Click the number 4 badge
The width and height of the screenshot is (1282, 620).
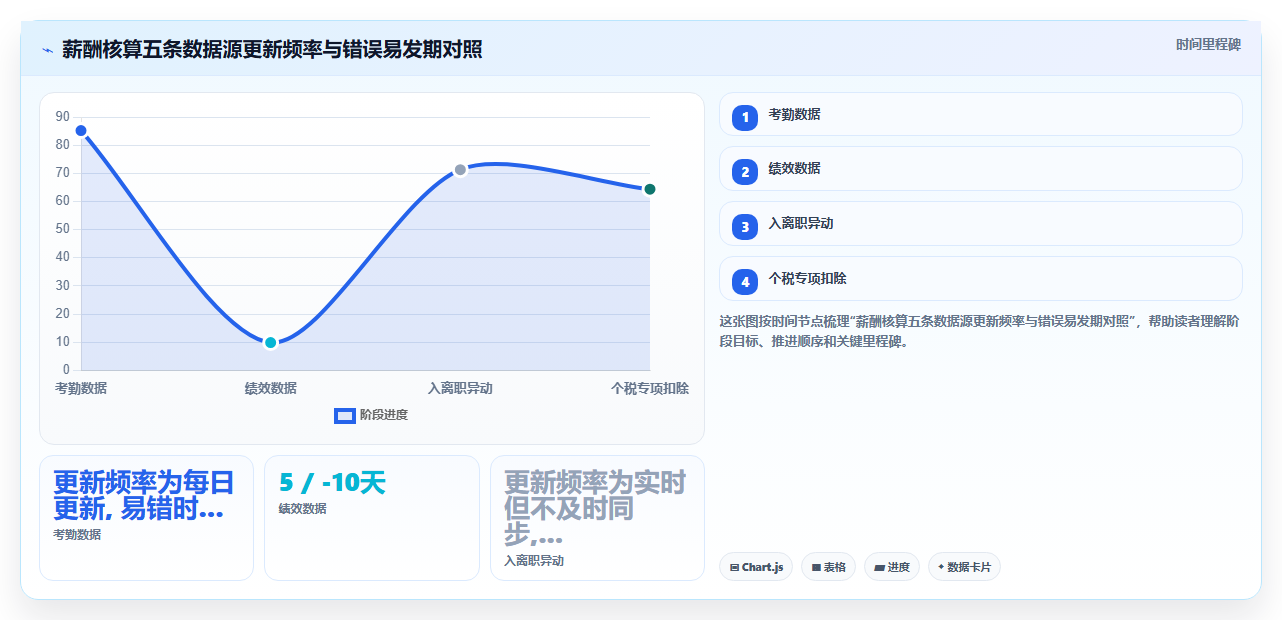745,282
